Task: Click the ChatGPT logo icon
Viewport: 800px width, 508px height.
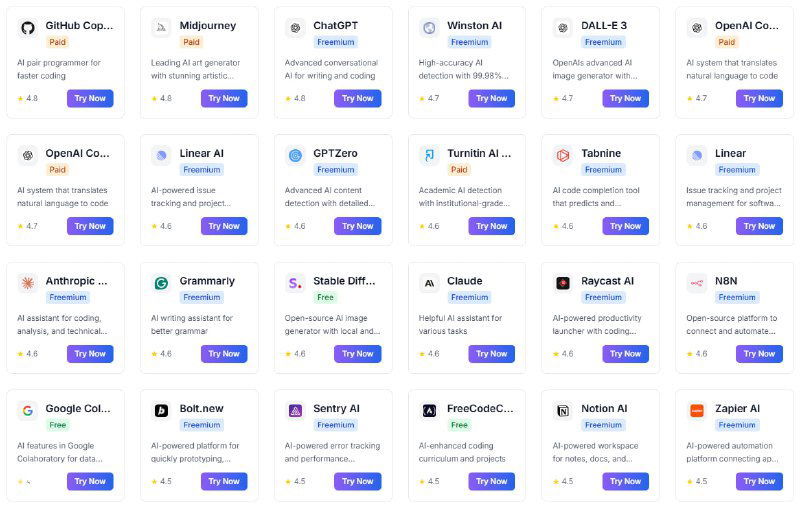Action: click(x=295, y=28)
